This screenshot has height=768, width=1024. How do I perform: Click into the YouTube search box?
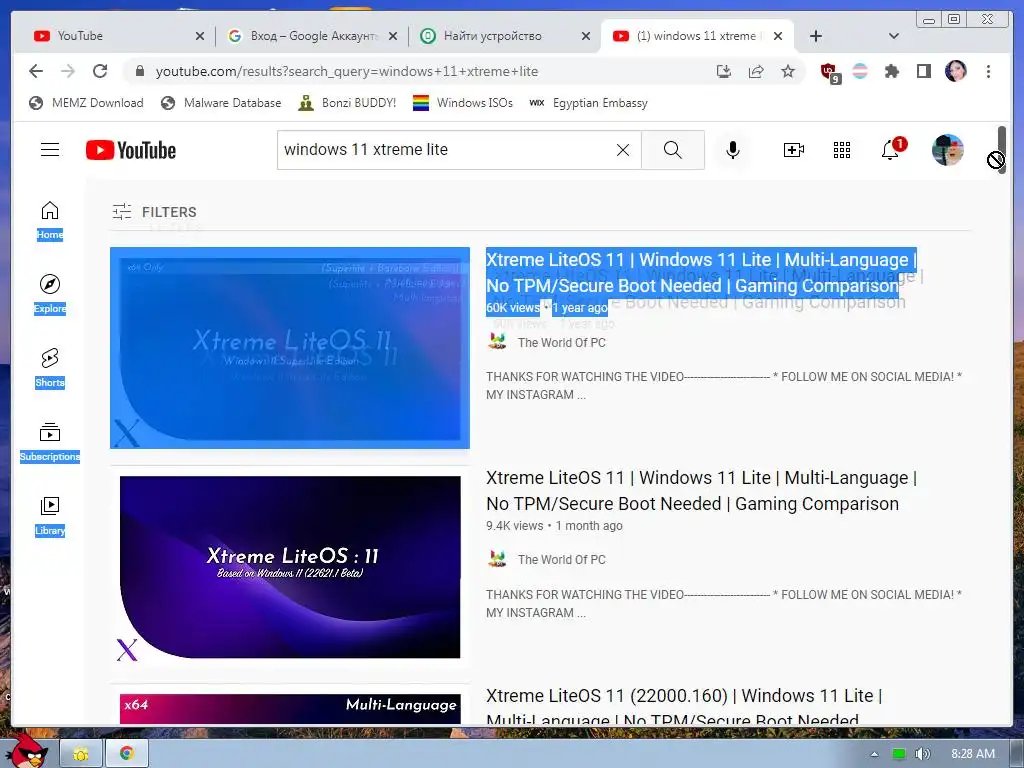444,150
